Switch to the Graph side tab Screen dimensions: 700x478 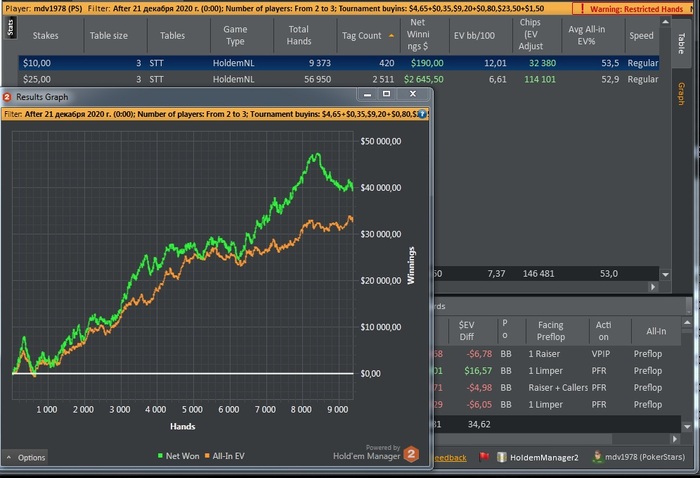click(681, 94)
